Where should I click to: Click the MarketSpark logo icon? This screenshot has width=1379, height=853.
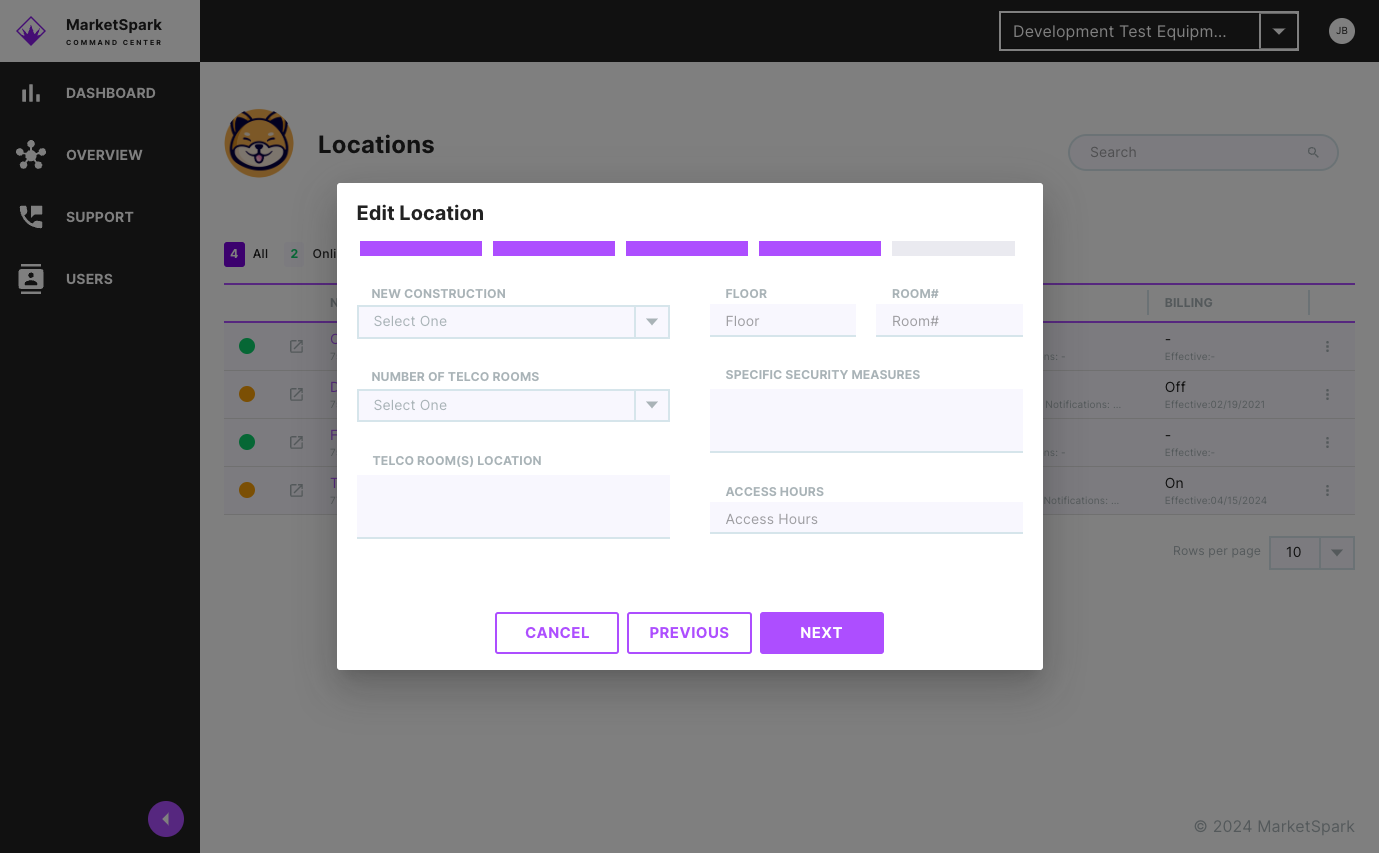click(x=31, y=31)
